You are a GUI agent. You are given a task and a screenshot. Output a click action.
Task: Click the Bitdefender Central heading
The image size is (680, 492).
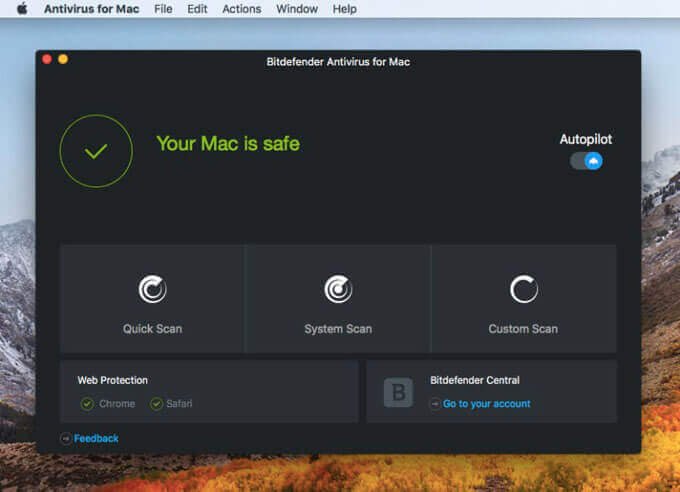pos(475,380)
